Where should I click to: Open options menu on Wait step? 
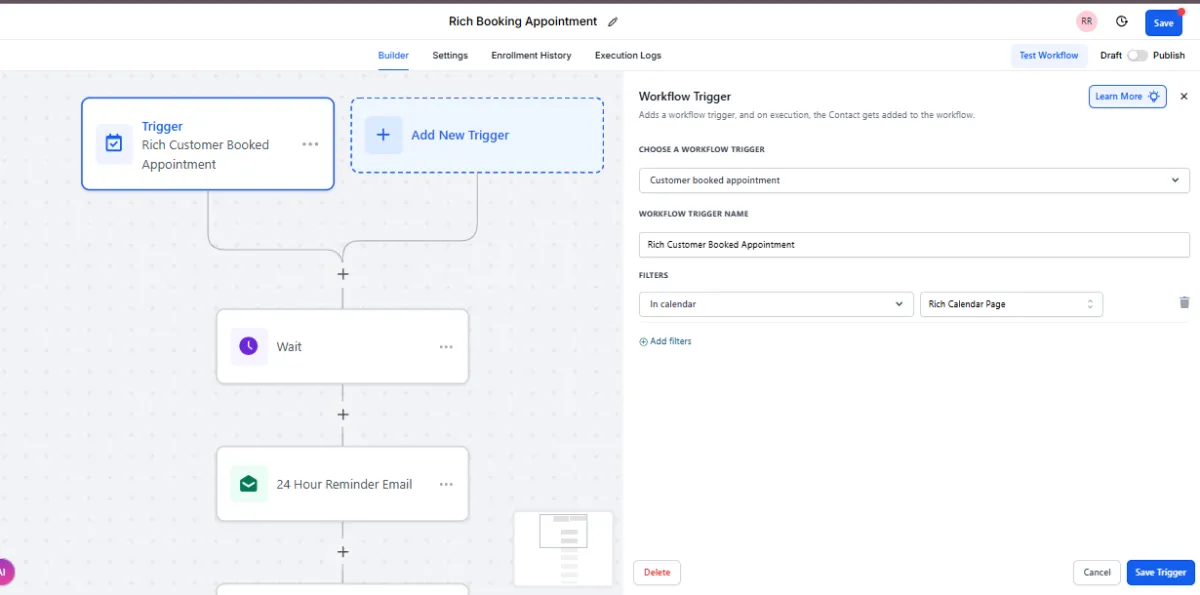[x=446, y=347]
